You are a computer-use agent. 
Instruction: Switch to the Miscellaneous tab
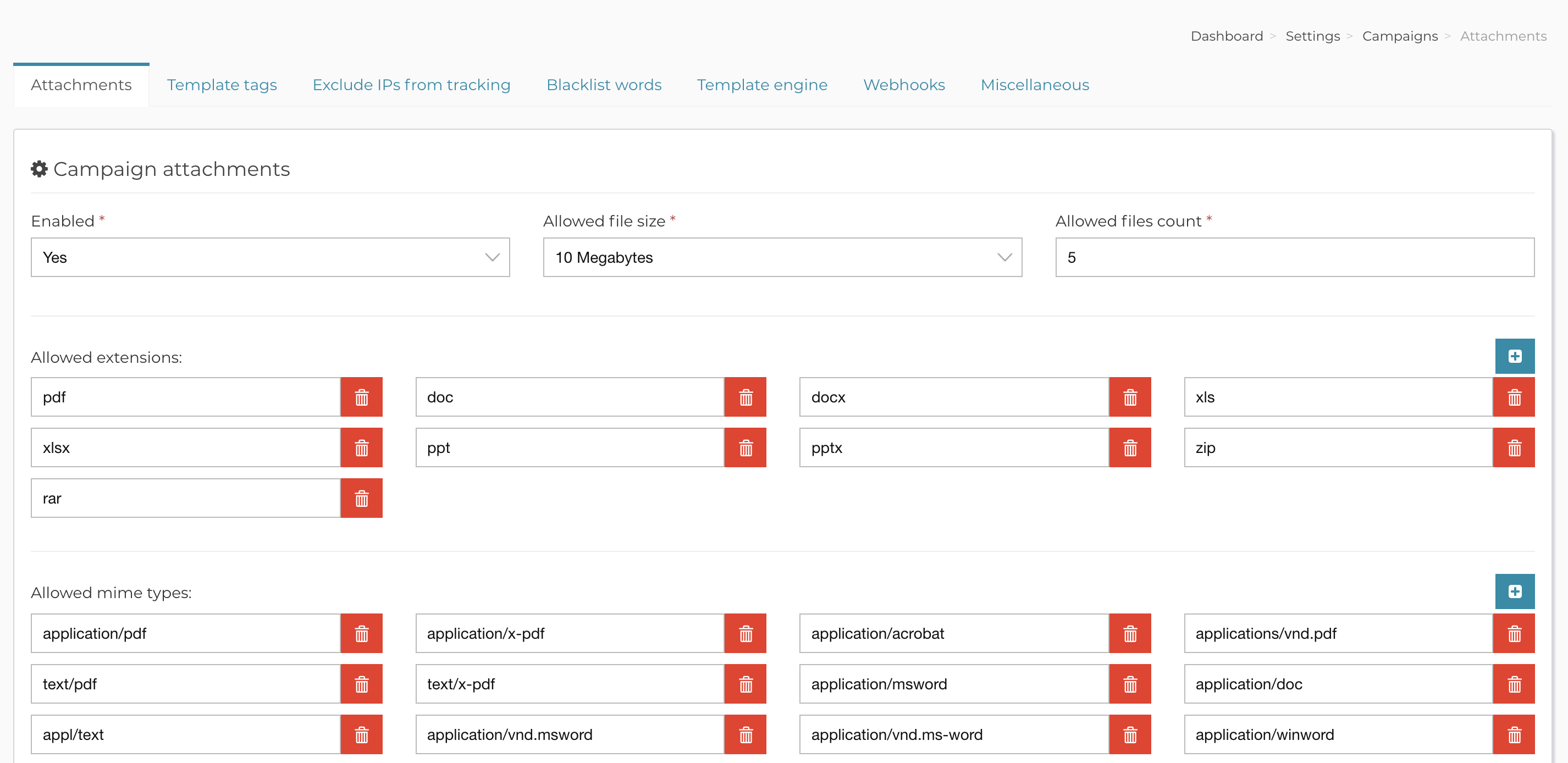[1035, 85]
